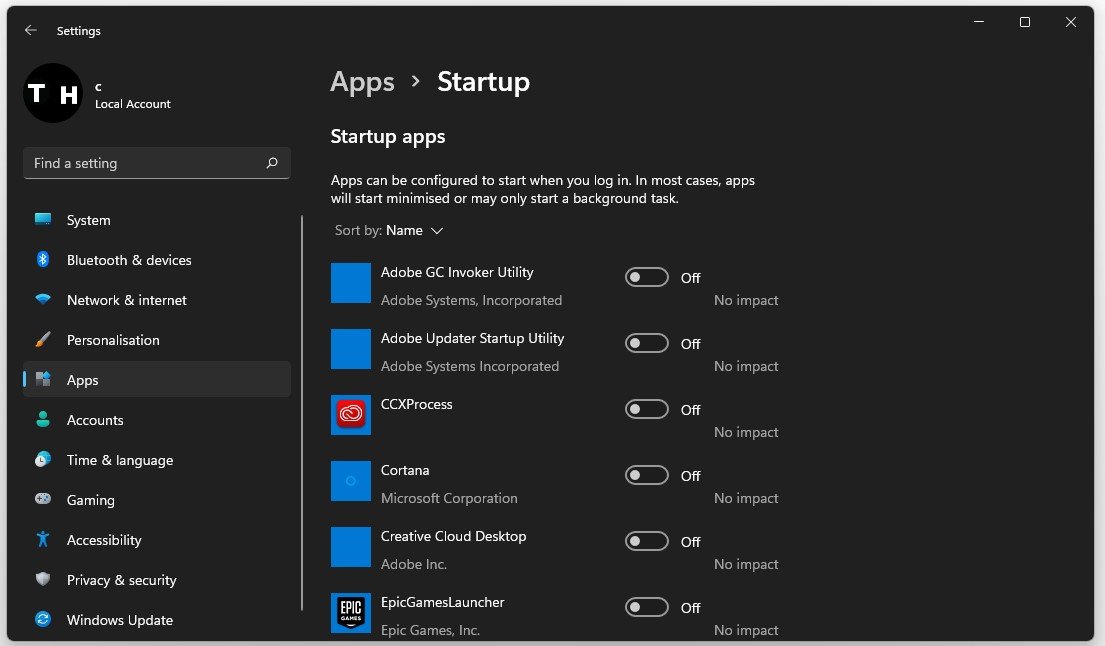Click the Accounts person icon
1105x646 pixels.
click(43, 420)
